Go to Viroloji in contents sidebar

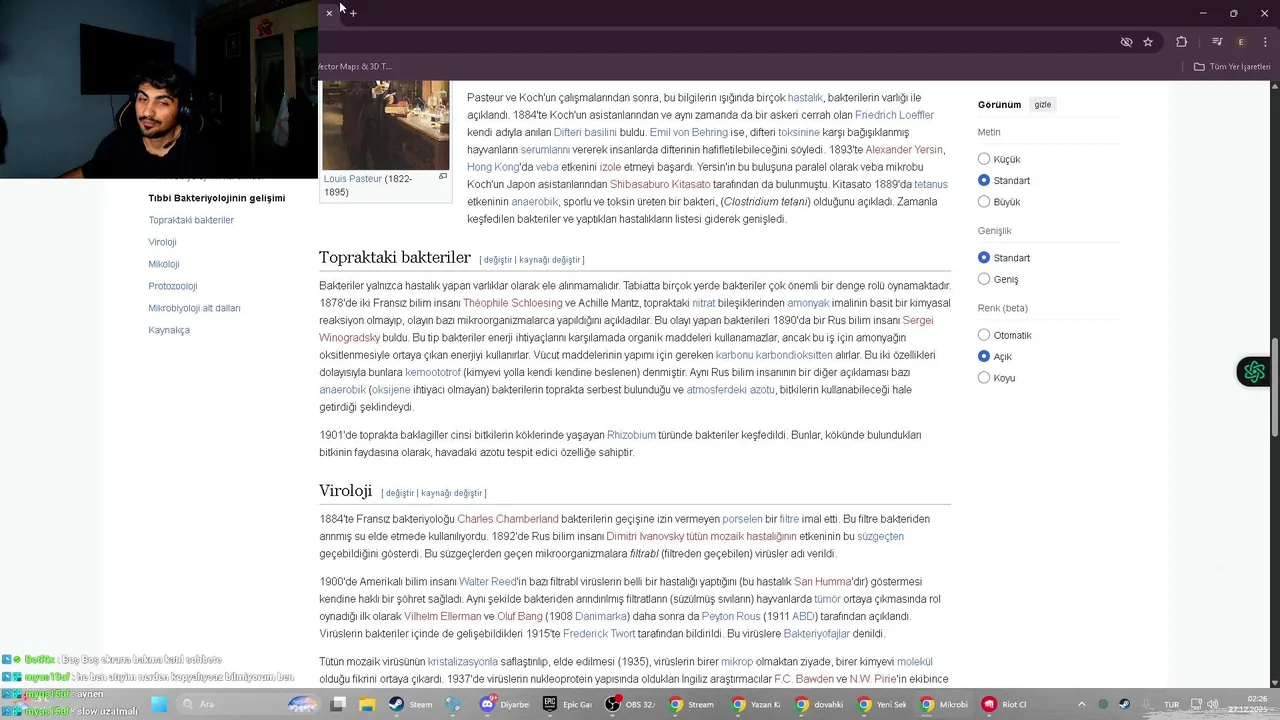tap(162, 242)
